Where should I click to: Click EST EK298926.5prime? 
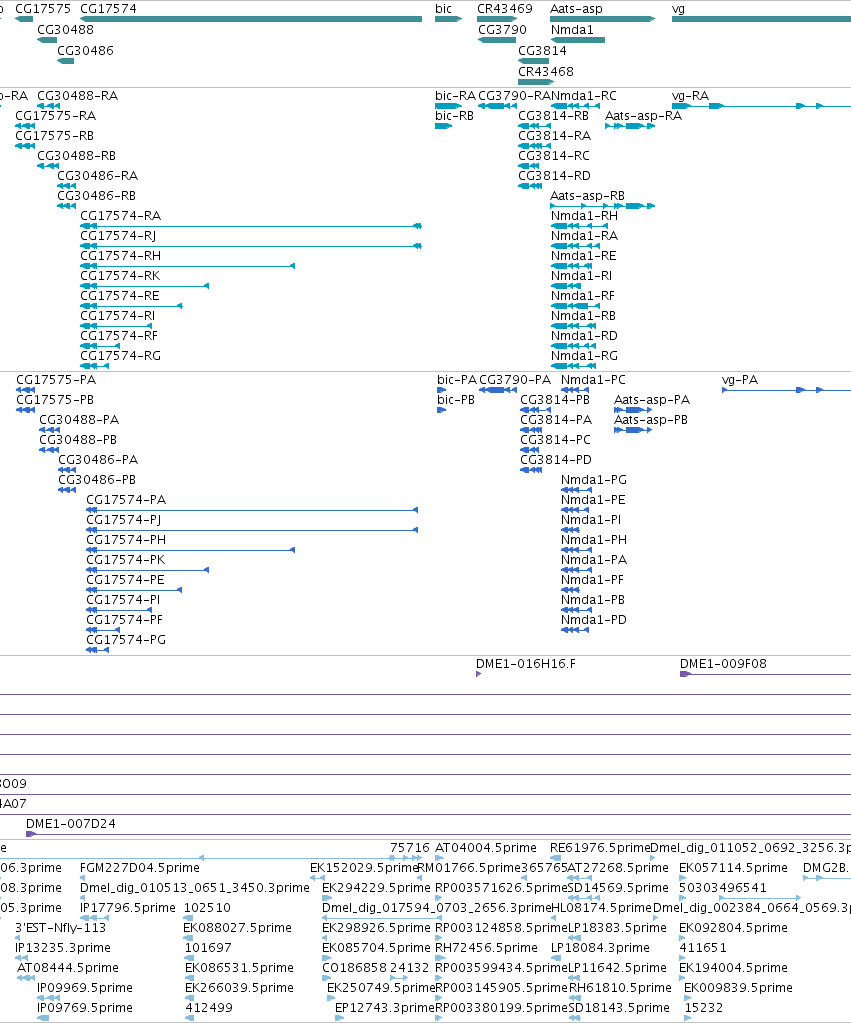point(377,928)
